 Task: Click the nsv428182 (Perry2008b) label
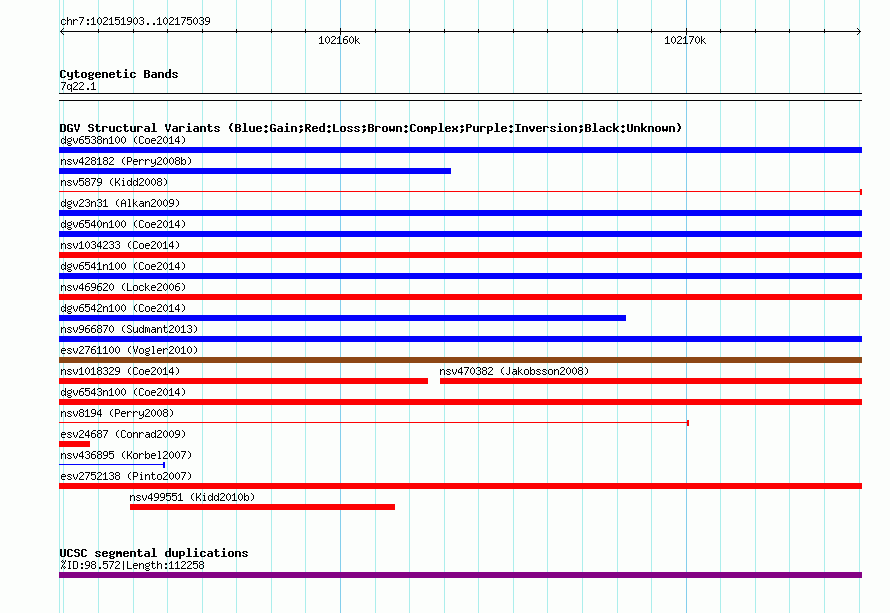126,161
